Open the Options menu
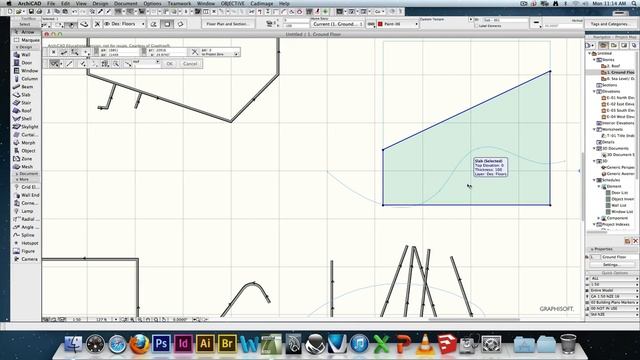Image resolution: width=640 pixels, height=360 pixels. pos(152,3)
